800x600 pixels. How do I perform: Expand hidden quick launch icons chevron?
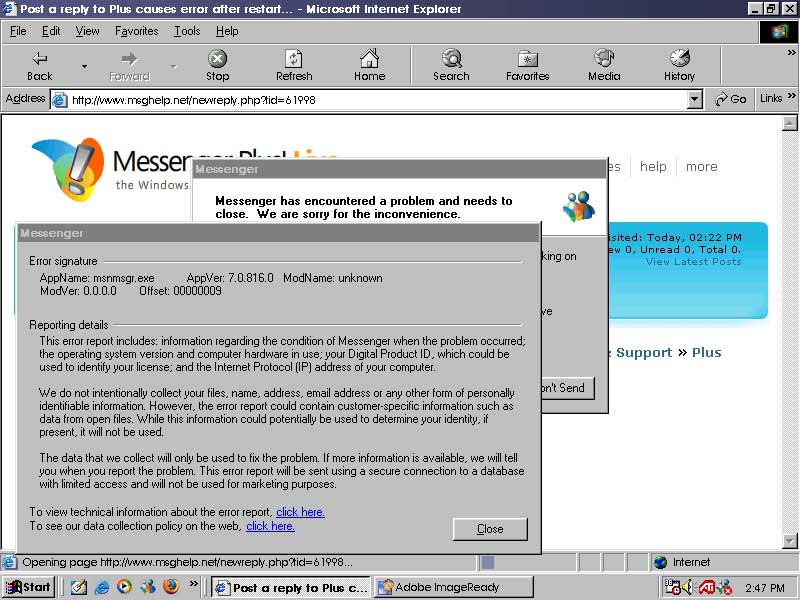click(x=194, y=587)
